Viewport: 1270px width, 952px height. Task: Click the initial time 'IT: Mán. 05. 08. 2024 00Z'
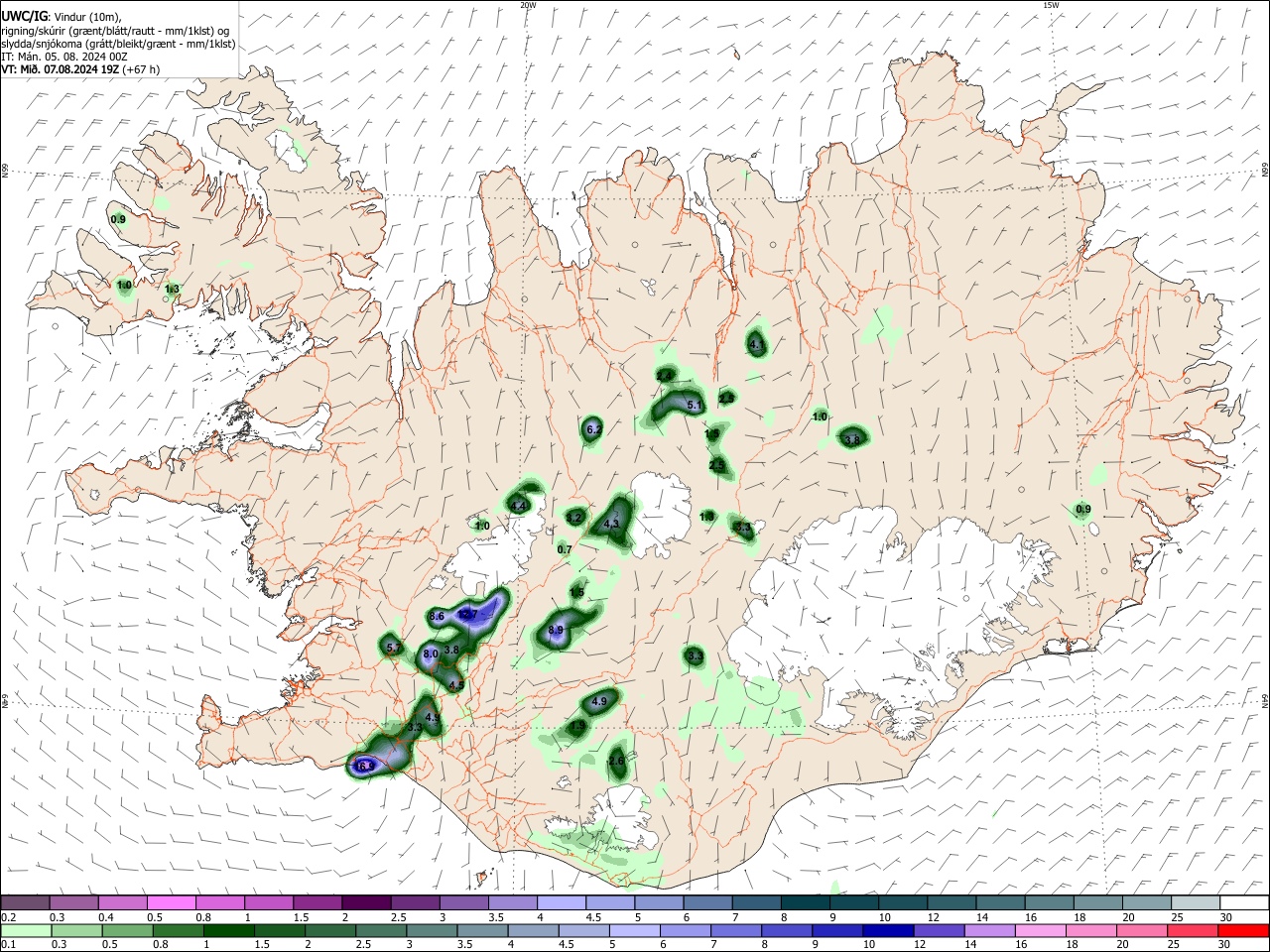tap(64, 57)
